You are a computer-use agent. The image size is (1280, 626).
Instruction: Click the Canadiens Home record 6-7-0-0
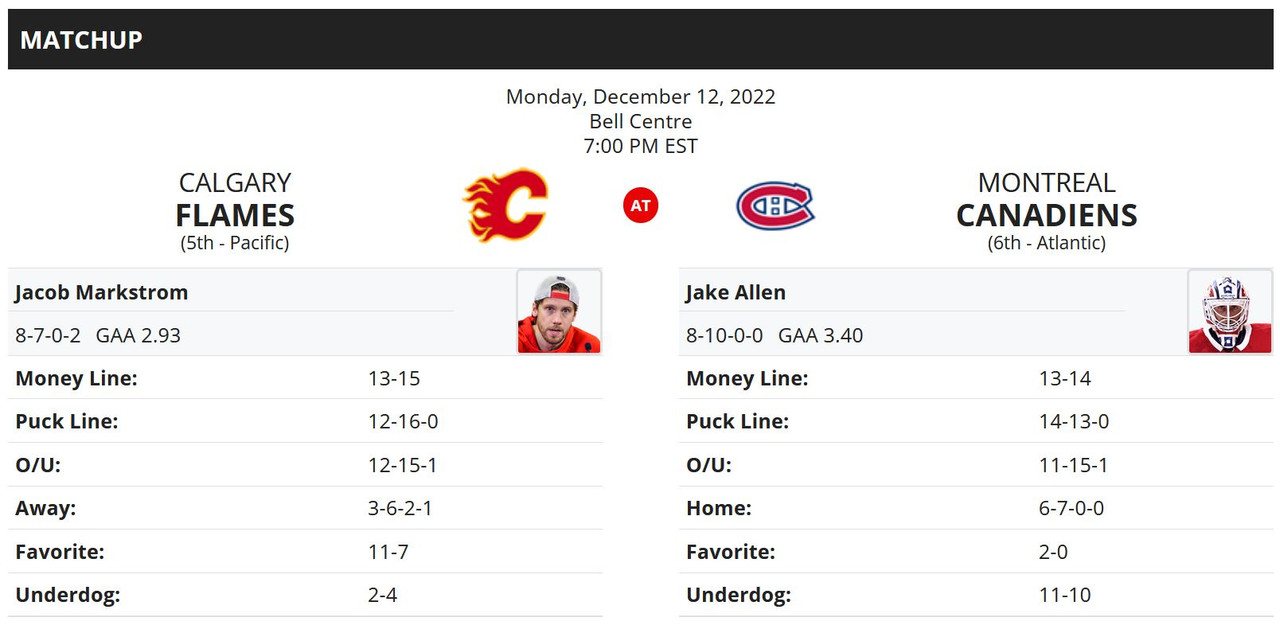tap(1072, 508)
